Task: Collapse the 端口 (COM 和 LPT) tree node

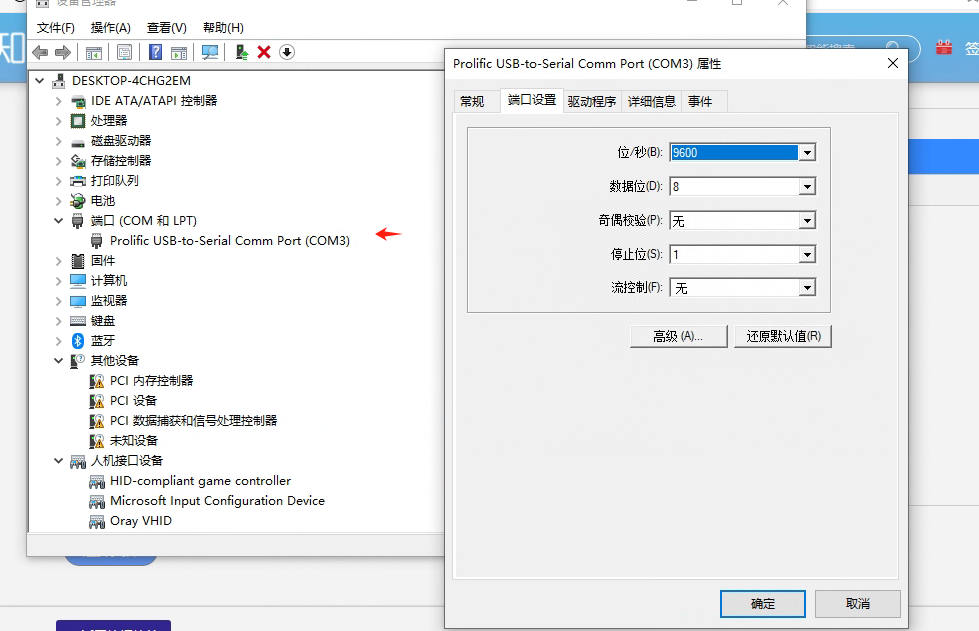Action: pos(59,220)
